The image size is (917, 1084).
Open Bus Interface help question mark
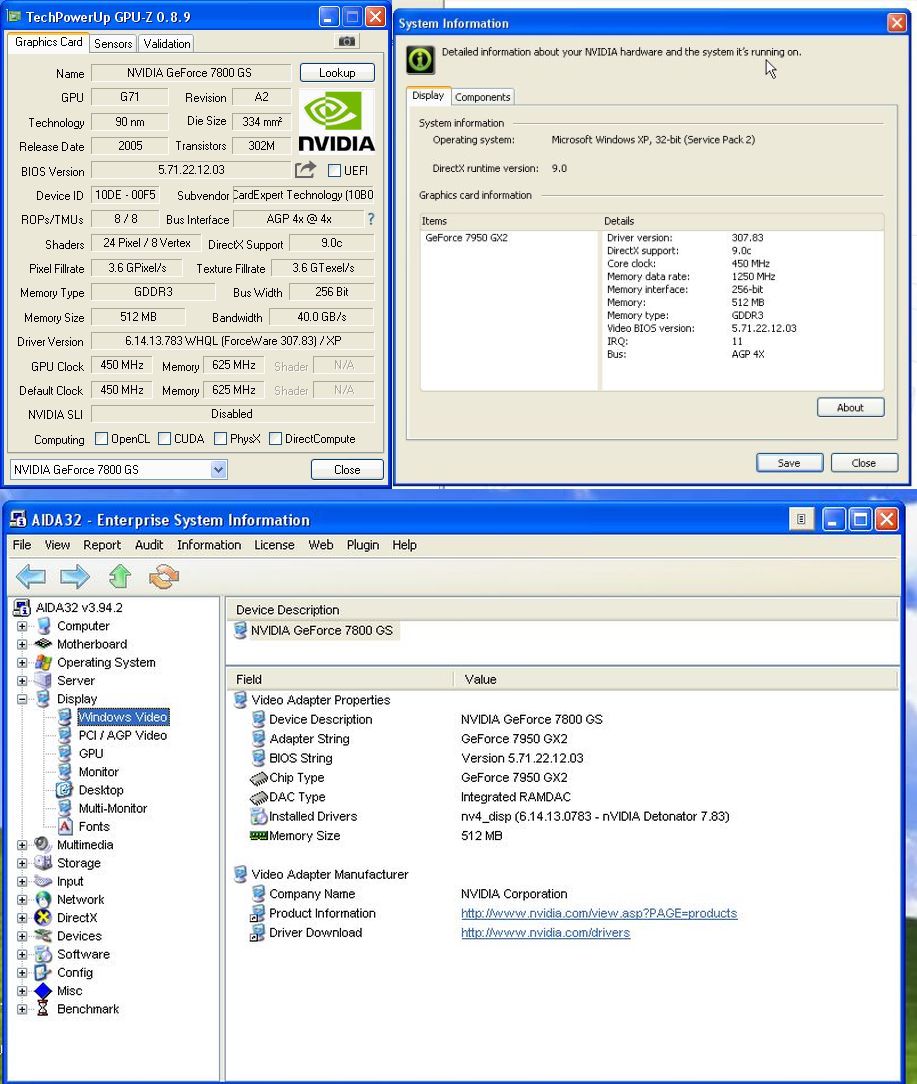[371, 219]
